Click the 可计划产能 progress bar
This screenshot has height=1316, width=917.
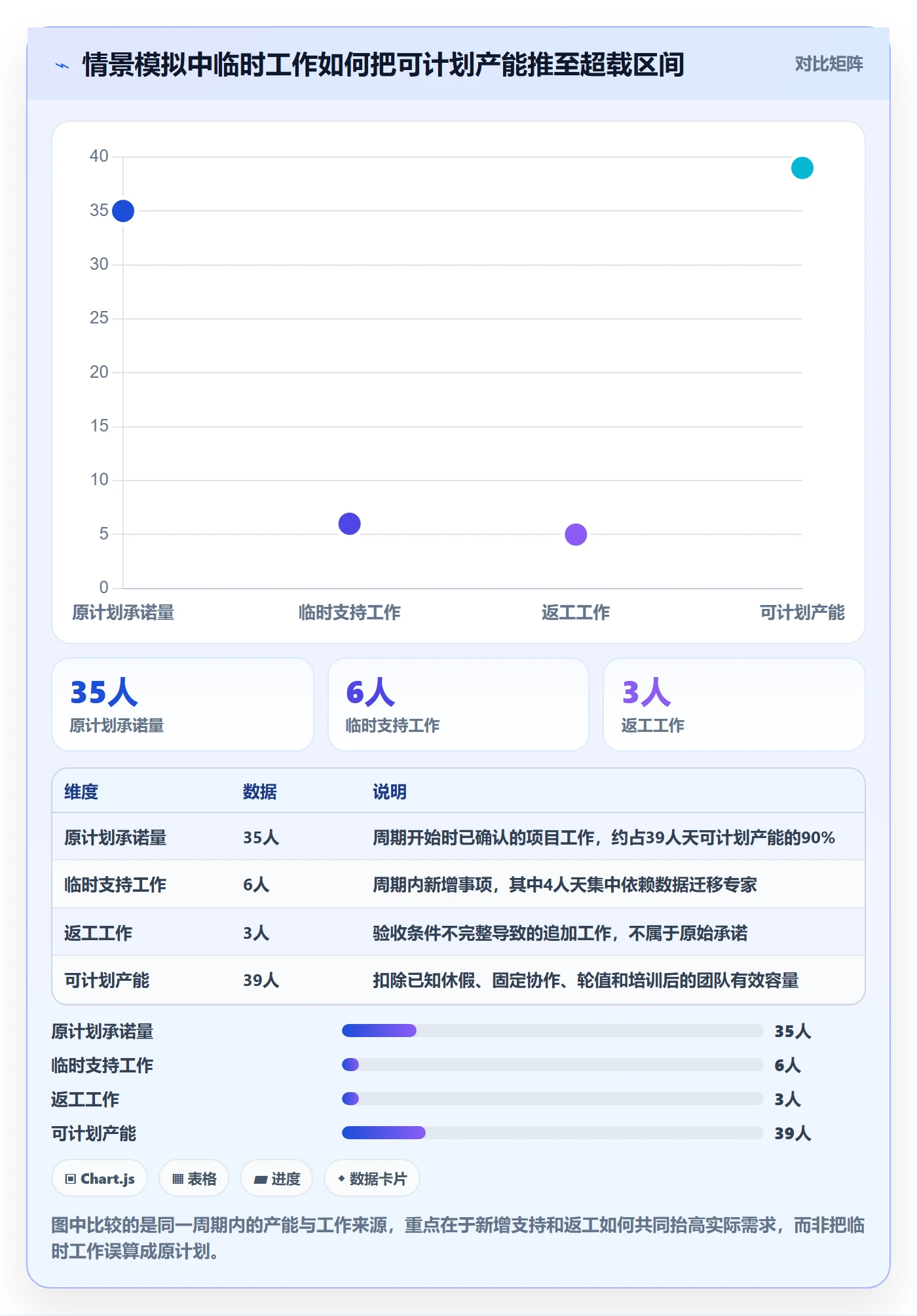pyautogui.click(x=553, y=1133)
